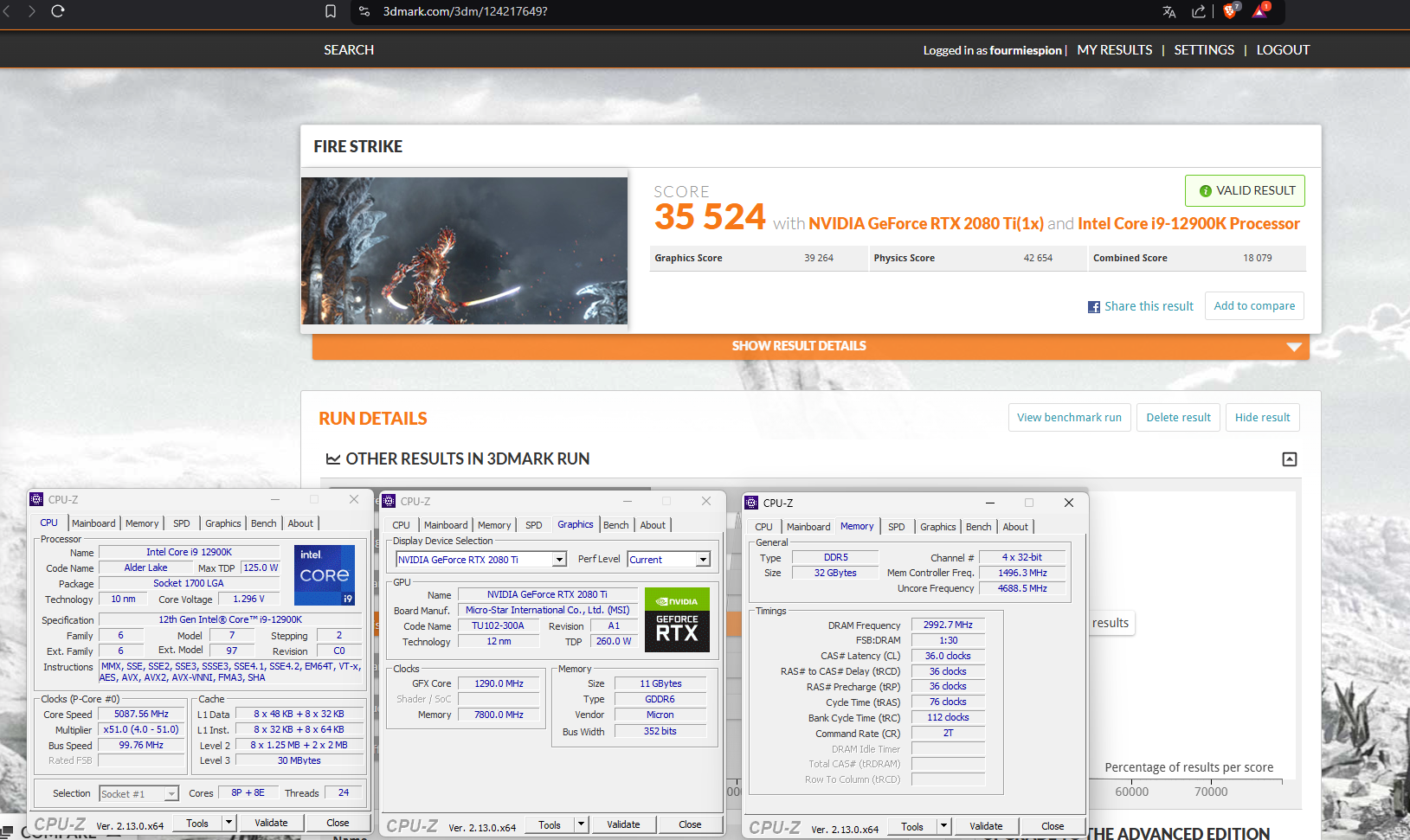
Task: Click the DRAM Frequency value 2992.7 MHz
Action: (948, 625)
